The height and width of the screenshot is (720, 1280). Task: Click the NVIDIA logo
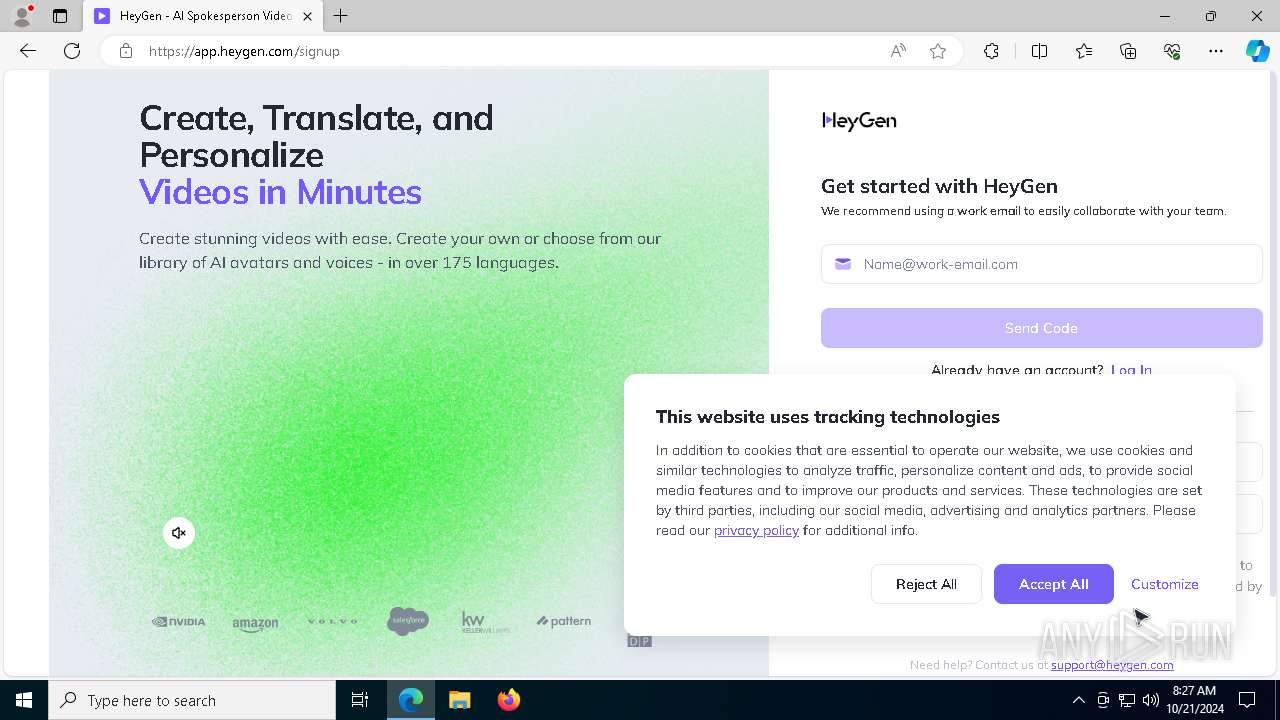point(178,621)
